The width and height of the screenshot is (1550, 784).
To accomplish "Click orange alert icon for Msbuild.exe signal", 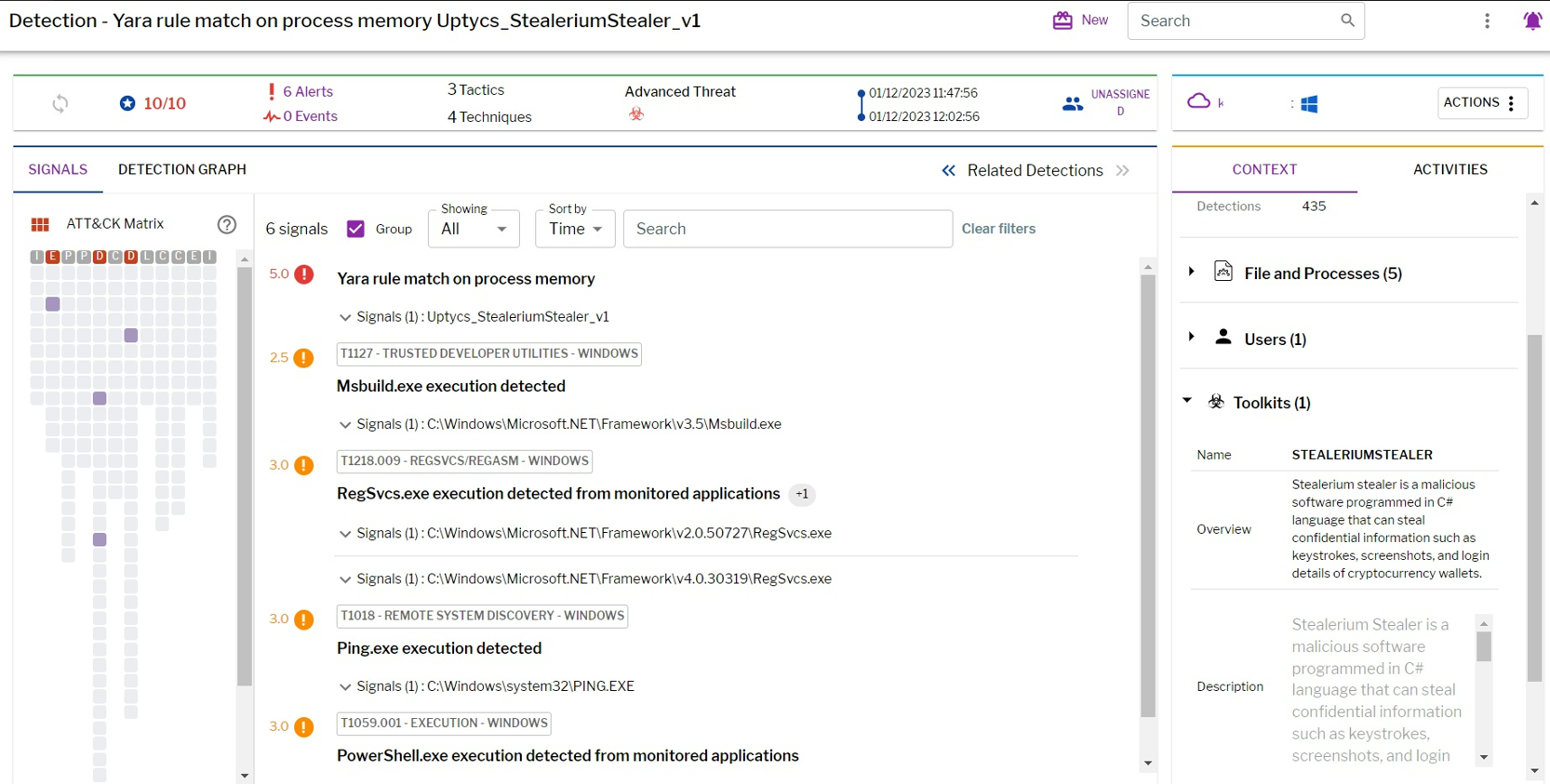I will (x=304, y=358).
